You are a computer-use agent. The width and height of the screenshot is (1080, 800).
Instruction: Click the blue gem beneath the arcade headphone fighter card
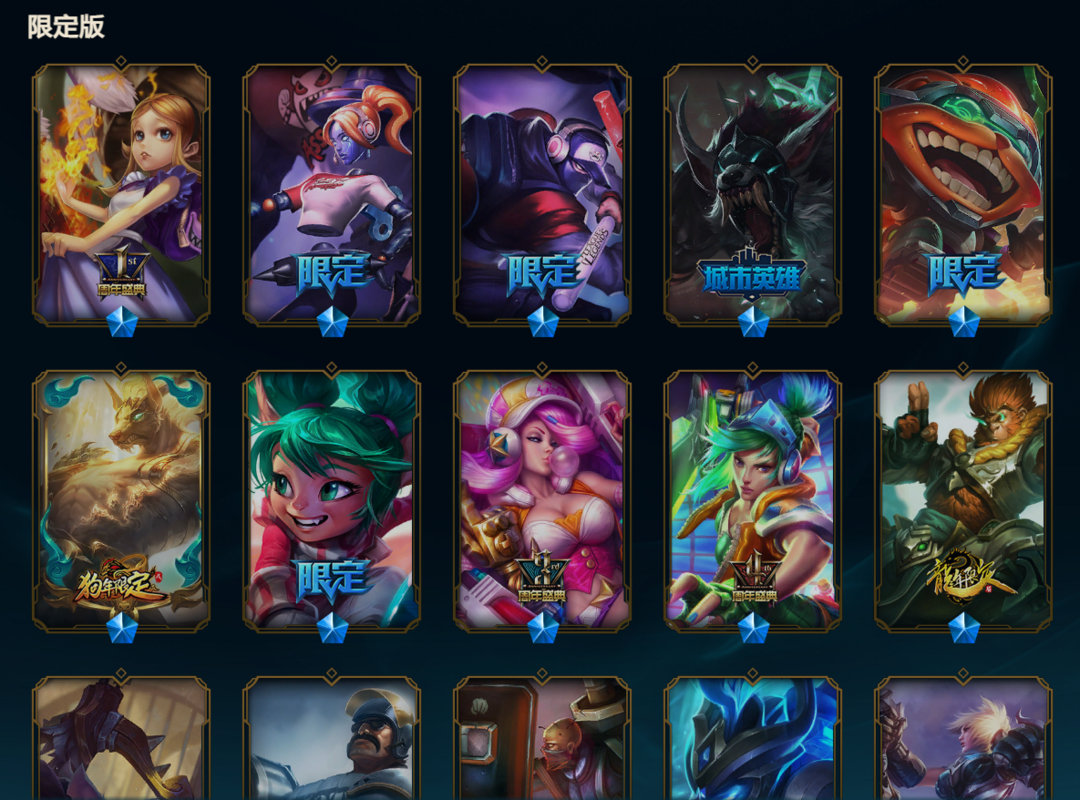[x=753, y=628]
